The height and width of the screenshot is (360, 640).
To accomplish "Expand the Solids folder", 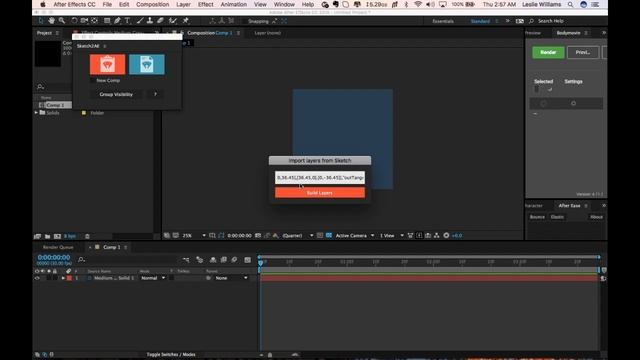I will 36,112.
